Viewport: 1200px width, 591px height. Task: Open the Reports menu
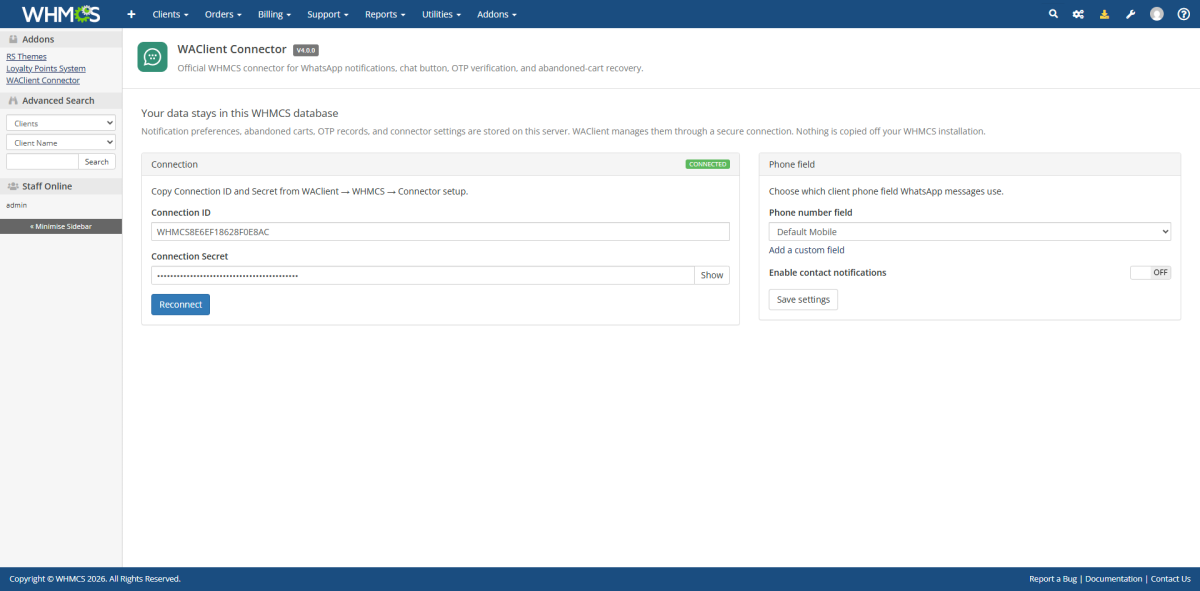(385, 15)
